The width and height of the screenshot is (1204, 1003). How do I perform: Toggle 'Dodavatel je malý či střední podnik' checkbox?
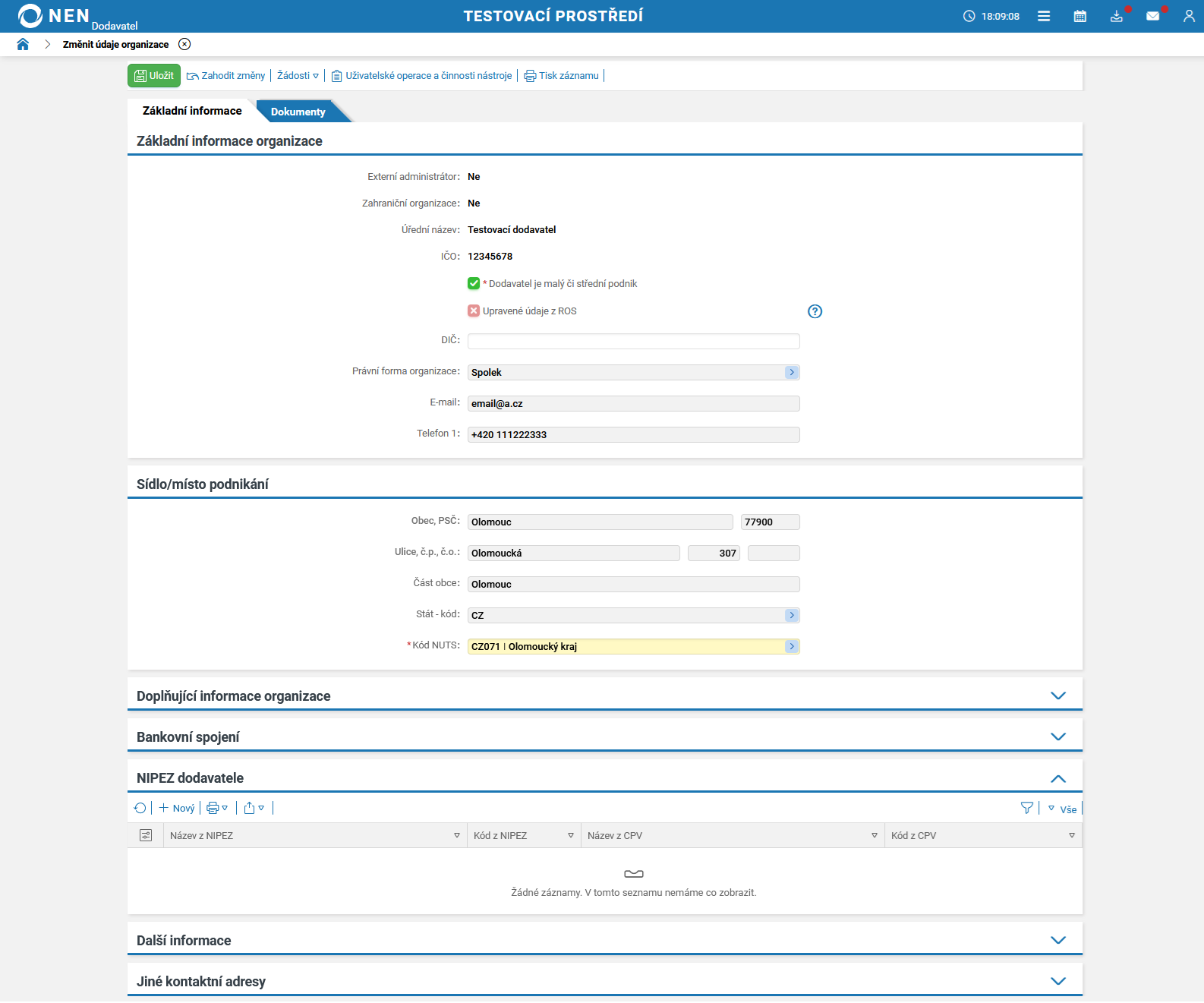tap(474, 283)
